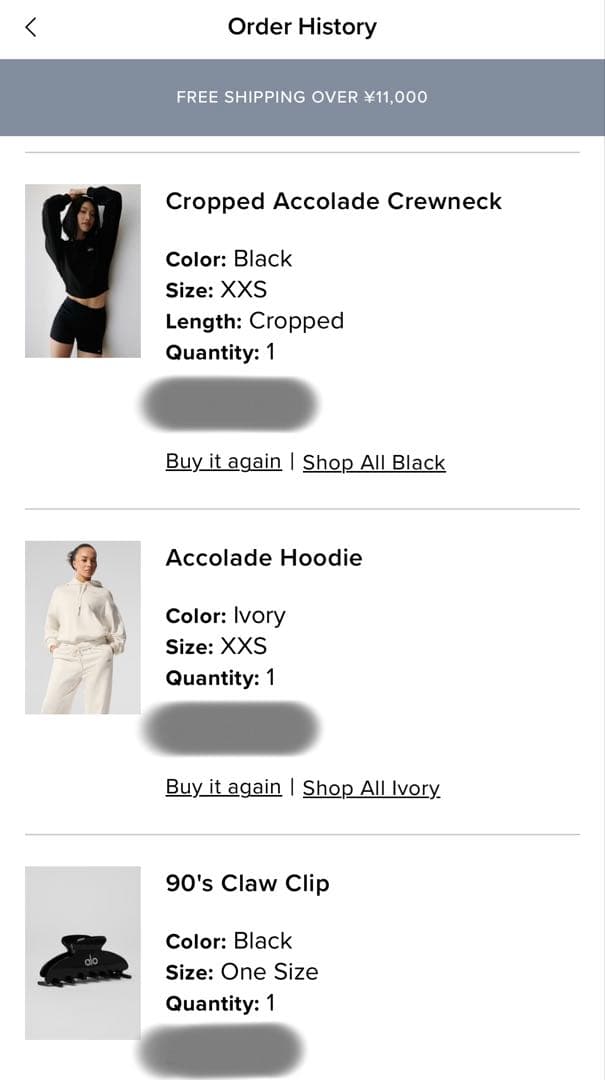This screenshot has width=605, height=1080.
Task: Open the Shop All Black link
Action: click(374, 462)
